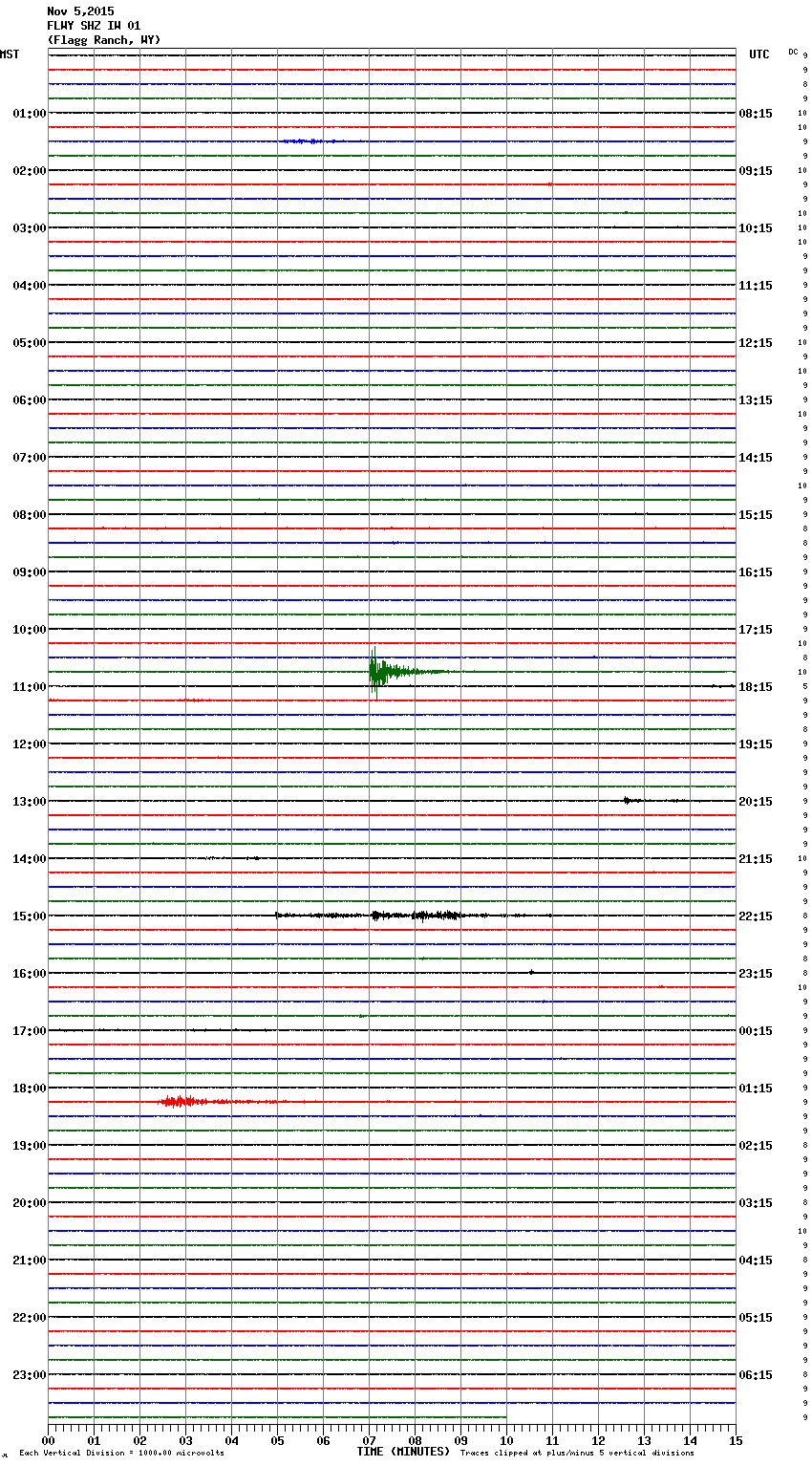Screen dimensions: 812x1466
Task: Click the '23:00' MST time label
Action: [29, 1375]
